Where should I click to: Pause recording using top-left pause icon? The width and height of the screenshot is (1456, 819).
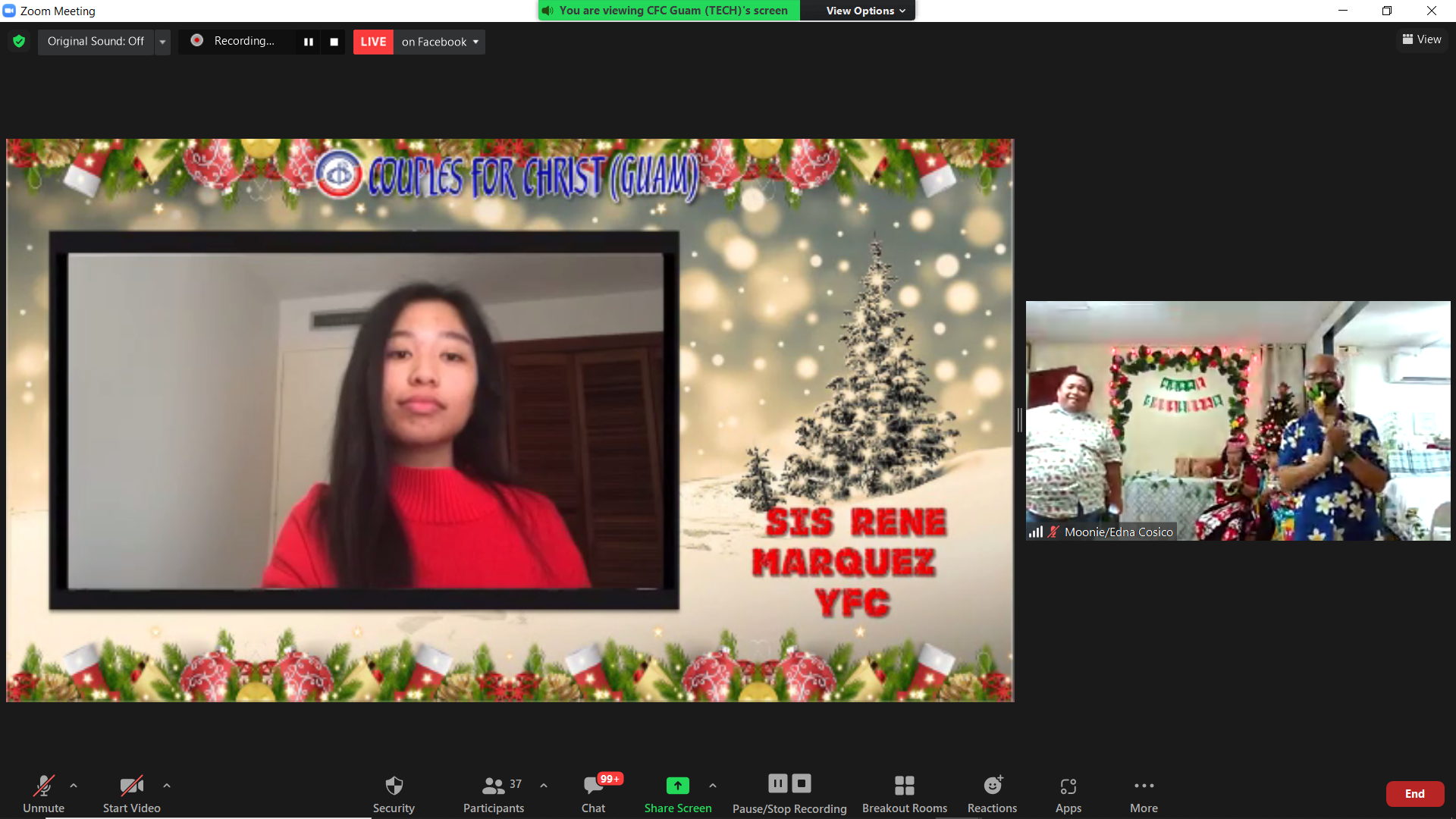[309, 42]
